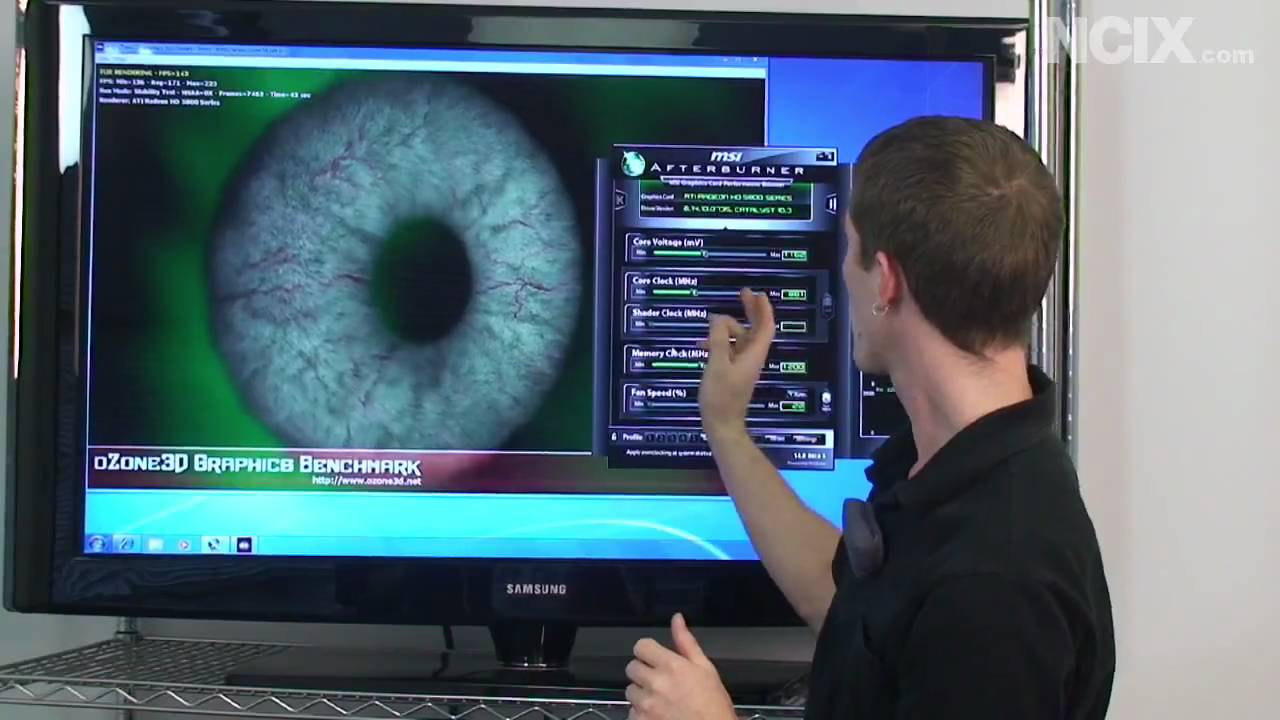Click the right-side button beside the driver version
The height and width of the screenshot is (720, 1280).
(x=832, y=204)
